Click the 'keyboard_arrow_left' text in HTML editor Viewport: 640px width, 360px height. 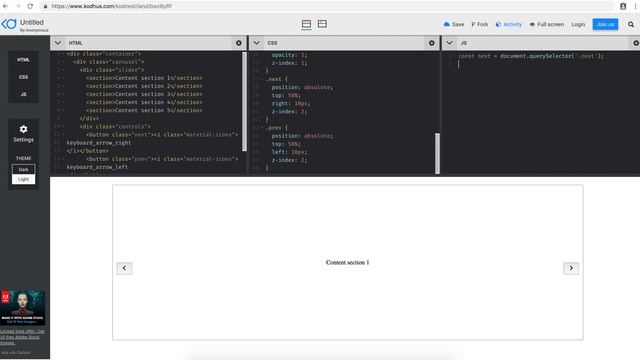point(97,167)
